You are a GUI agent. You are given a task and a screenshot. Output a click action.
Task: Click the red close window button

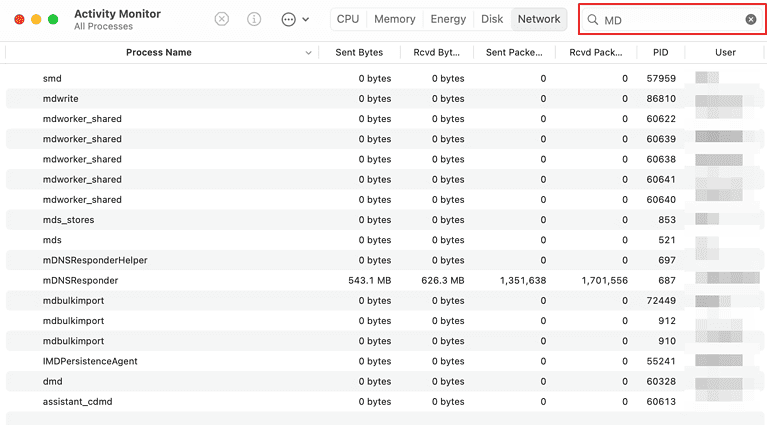pyautogui.click(x=20, y=19)
